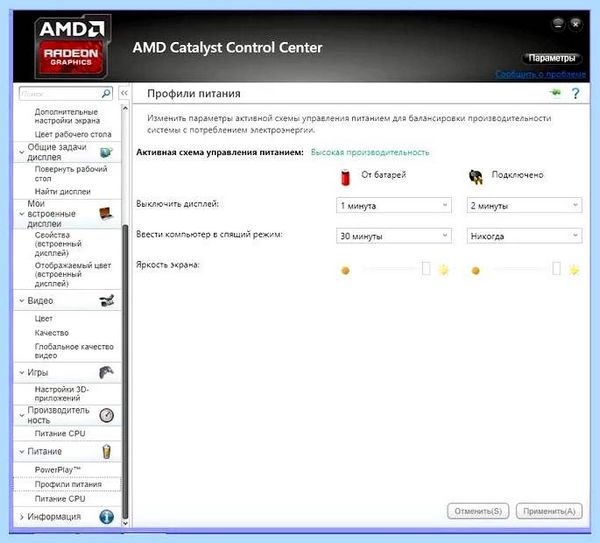Click the gamepad icon beside Игры
Image resolution: width=600 pixels, height=543 pixels.
coord(106,372)
